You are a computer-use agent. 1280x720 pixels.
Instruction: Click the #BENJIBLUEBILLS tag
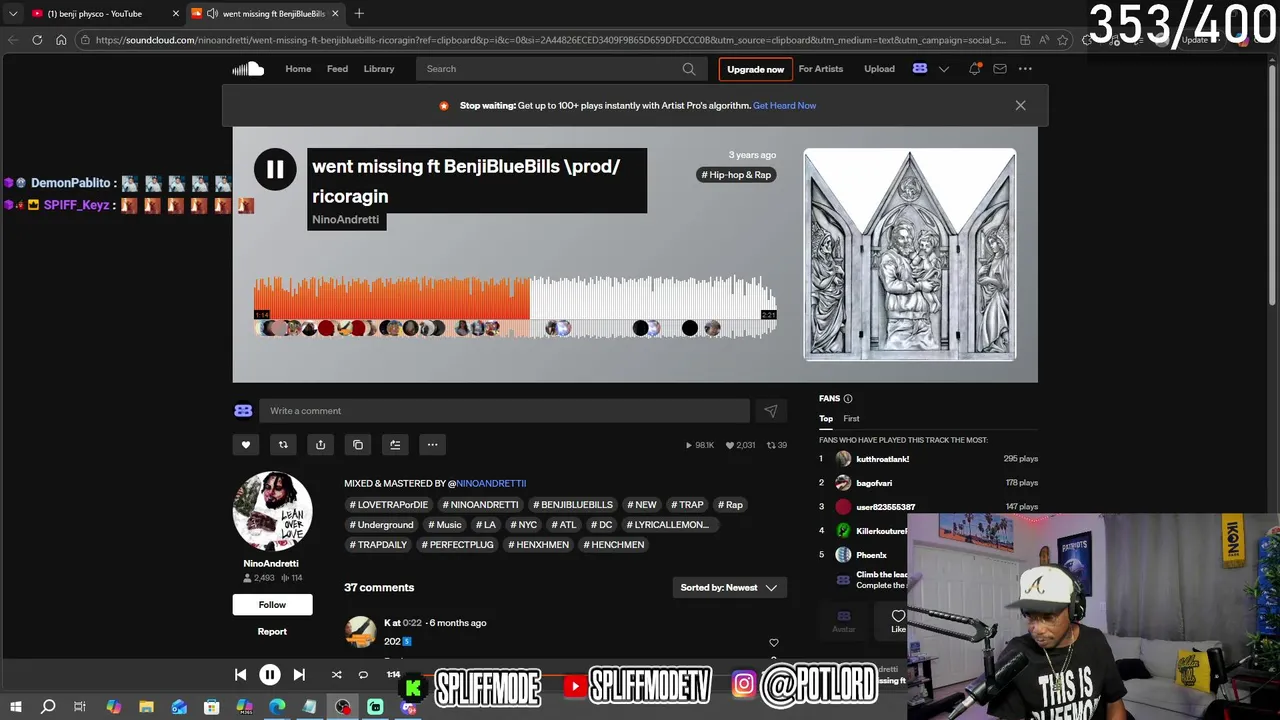[x=573, y=505]
